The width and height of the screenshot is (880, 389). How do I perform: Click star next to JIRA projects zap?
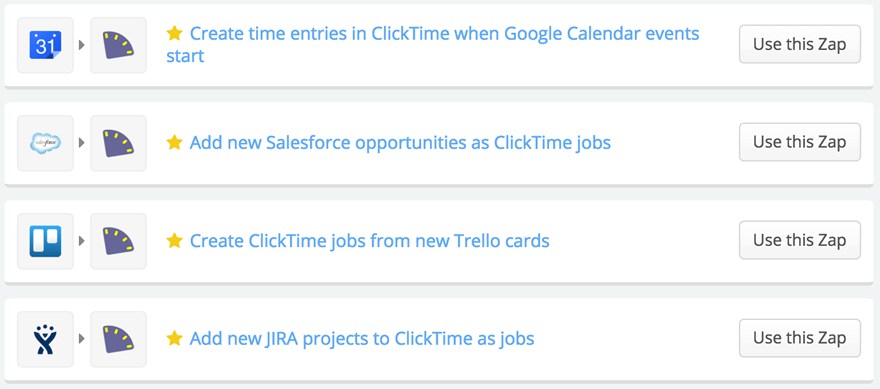175,338
